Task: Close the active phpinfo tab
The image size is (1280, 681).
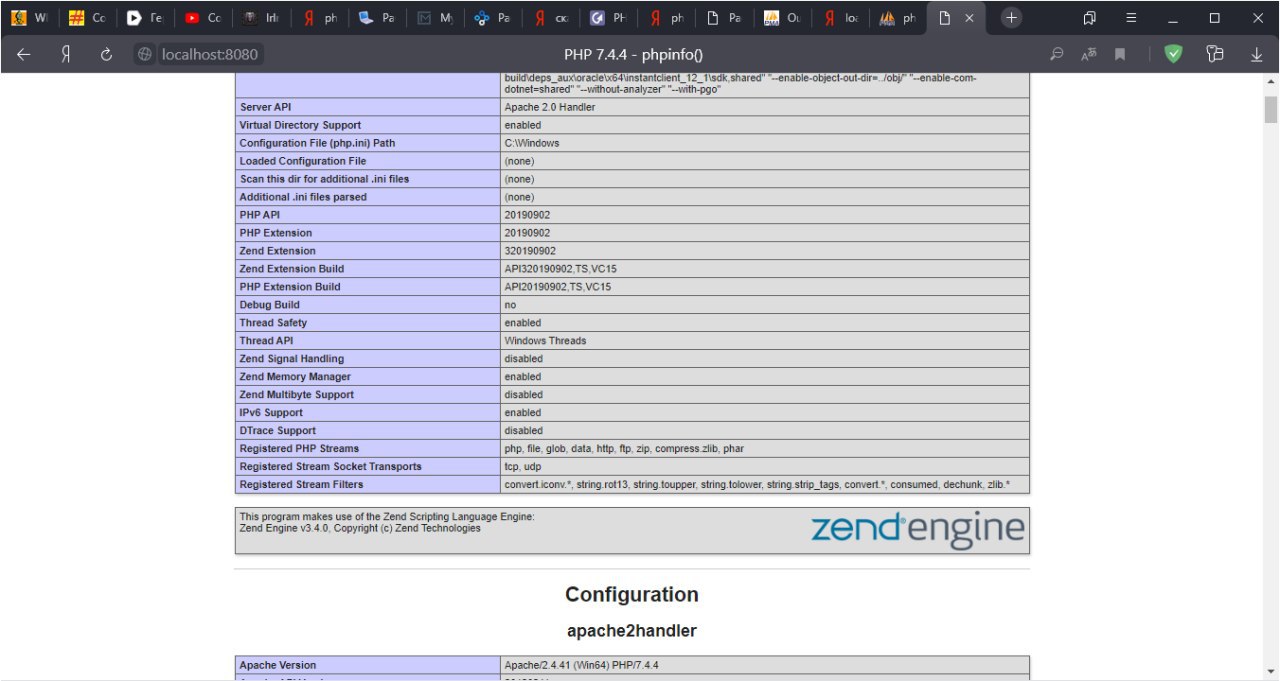Action: [969, 18]
